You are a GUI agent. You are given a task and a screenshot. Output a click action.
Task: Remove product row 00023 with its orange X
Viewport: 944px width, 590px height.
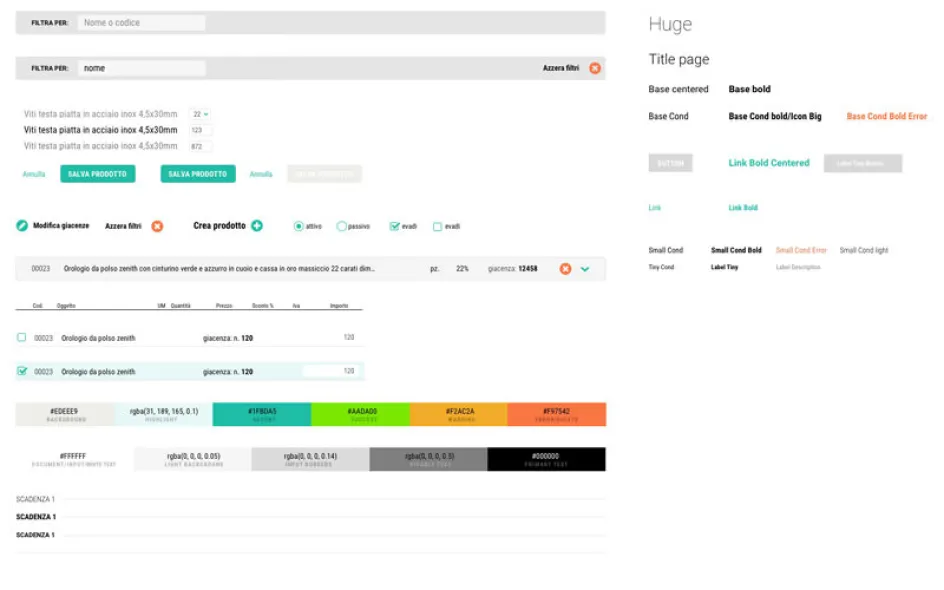tap(565, 269)
